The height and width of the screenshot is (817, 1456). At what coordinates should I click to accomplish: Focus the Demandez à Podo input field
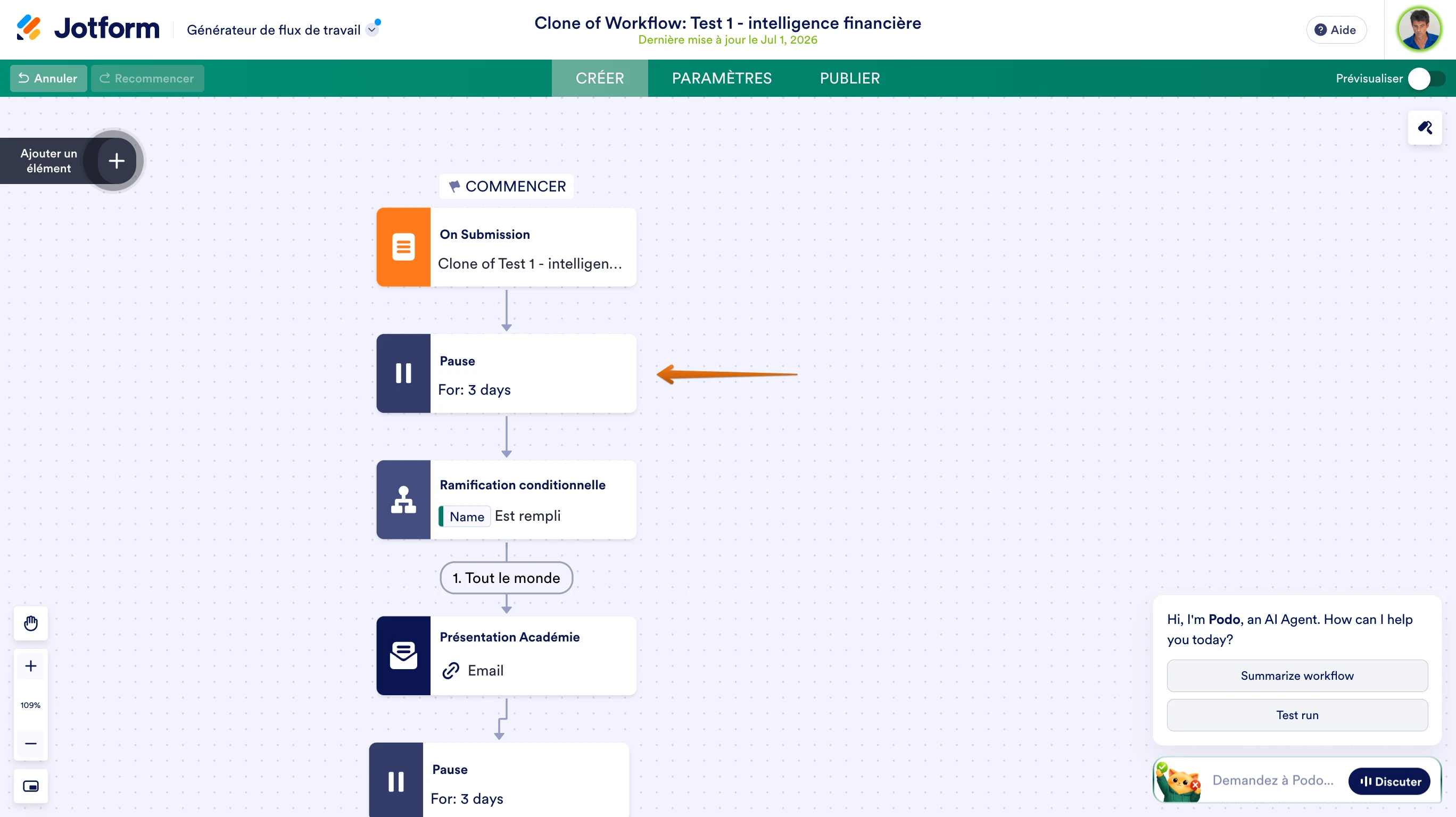click(x=1273, y=781)
